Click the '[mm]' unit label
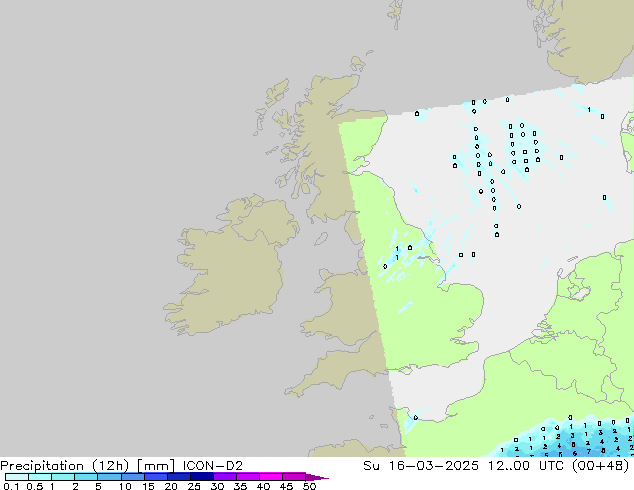 click(x=156, y=466)
